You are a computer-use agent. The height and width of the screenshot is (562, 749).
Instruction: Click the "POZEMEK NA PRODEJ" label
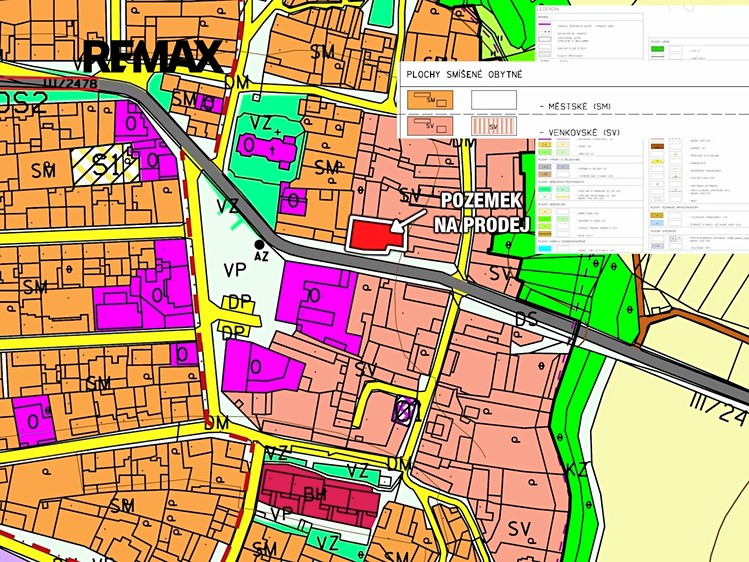(482, 212)
